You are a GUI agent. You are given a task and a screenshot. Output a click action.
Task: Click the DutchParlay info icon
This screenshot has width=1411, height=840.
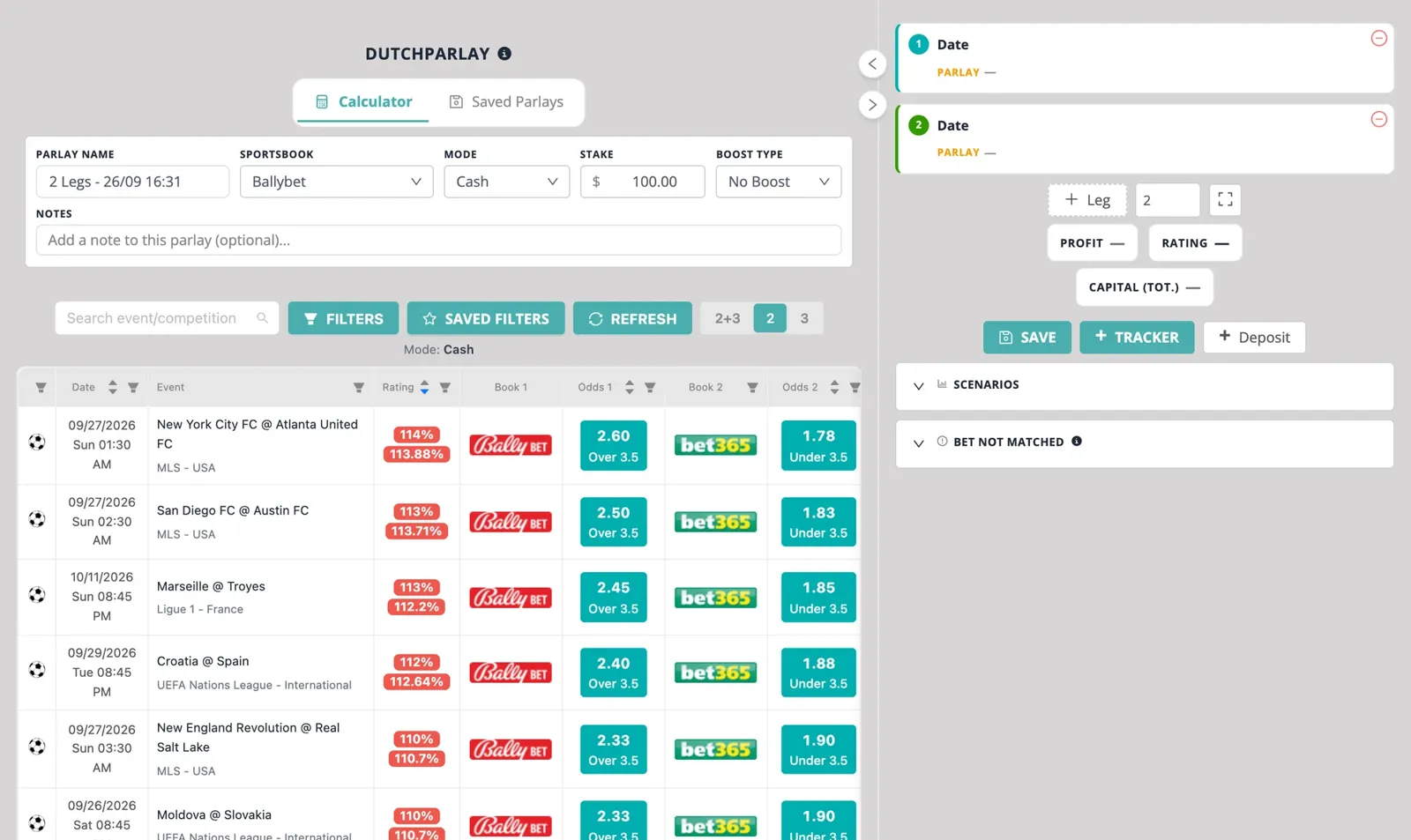[504, 54]
